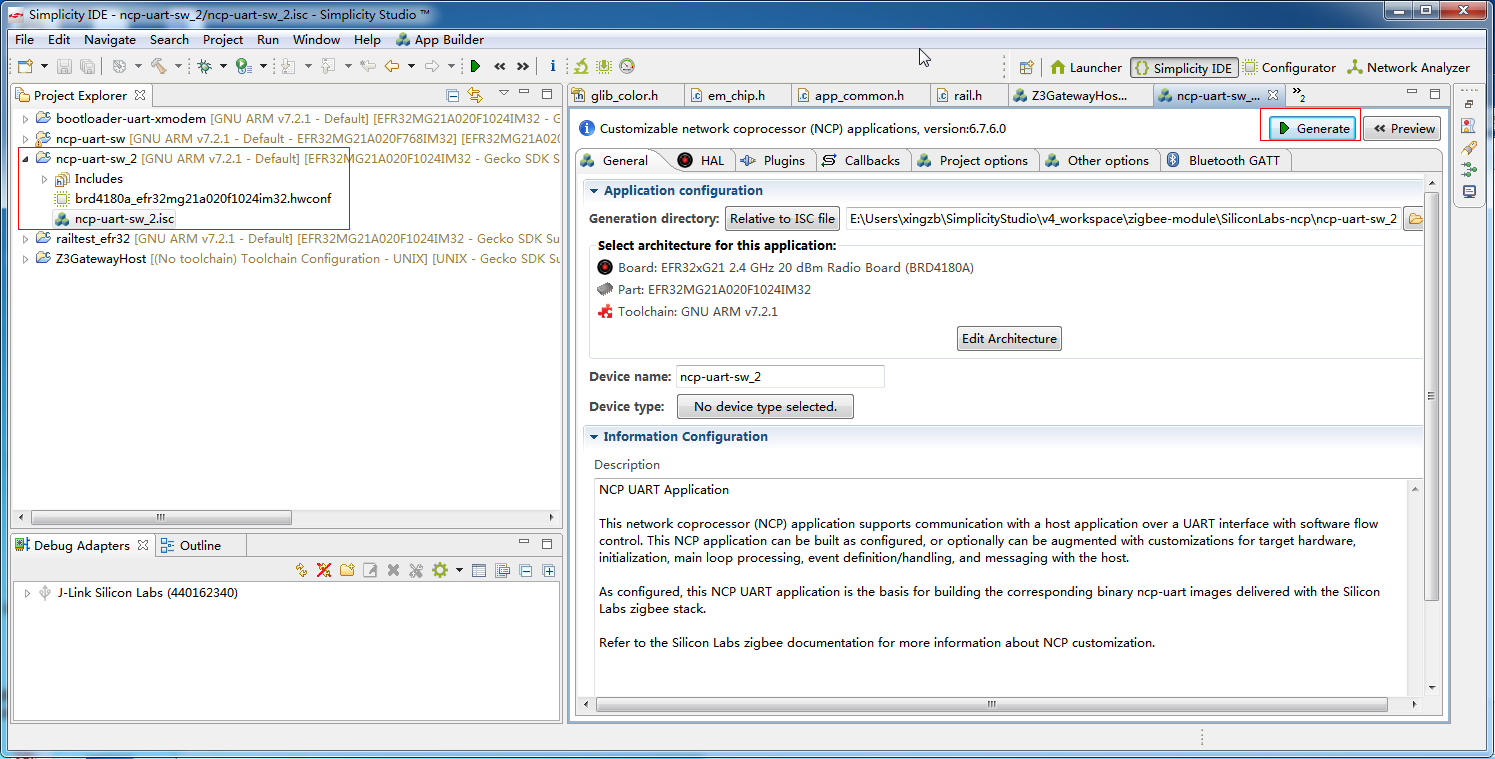This screenshot has height=759, width=1495.
Task: Close the ncp-uart-sw_2.isc editor tab
Action: point(1273,95)
